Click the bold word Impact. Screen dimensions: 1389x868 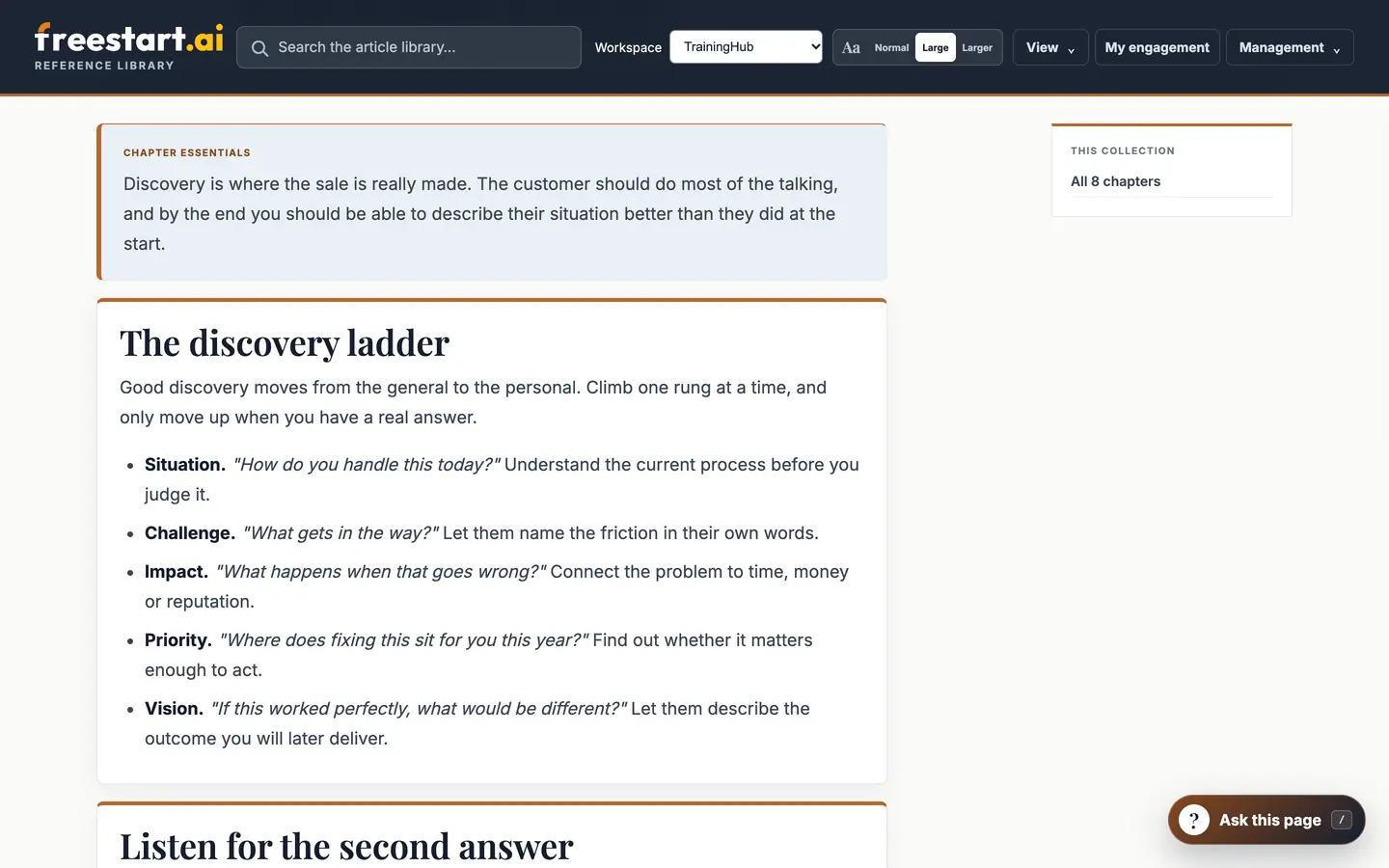(x=177, y=572)
